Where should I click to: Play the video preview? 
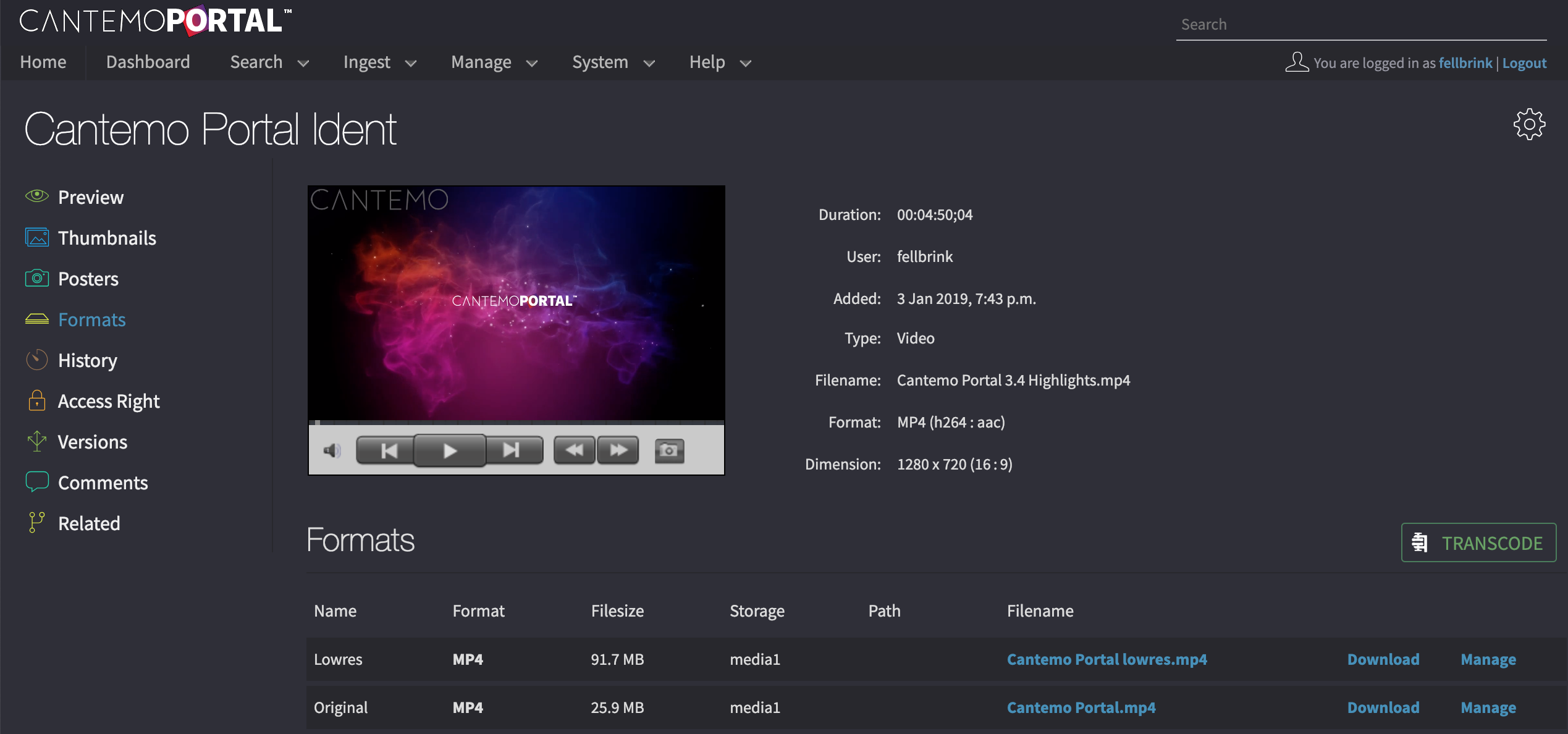[x=450, y=450]
